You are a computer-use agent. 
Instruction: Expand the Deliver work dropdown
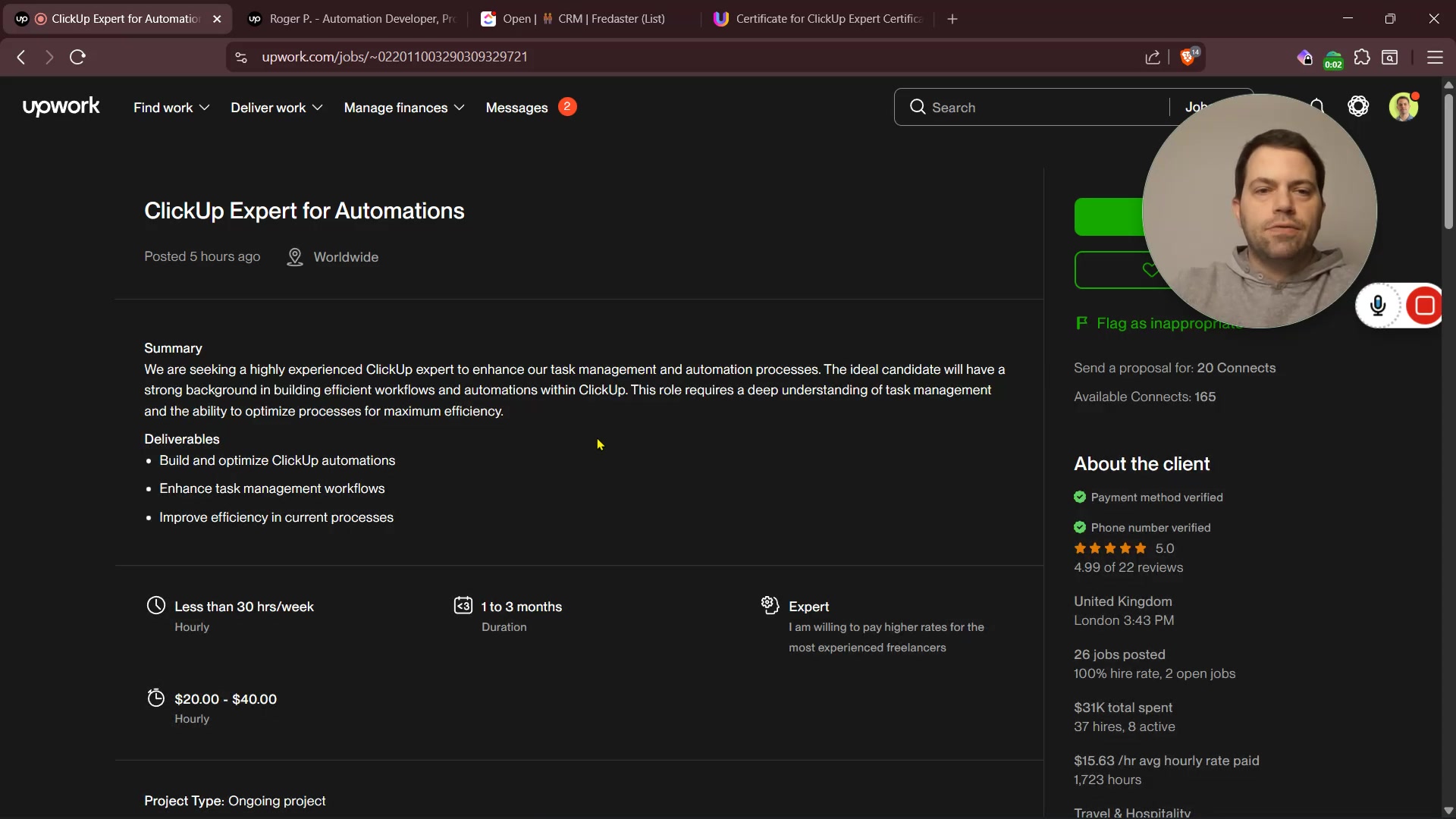[276, 108]
